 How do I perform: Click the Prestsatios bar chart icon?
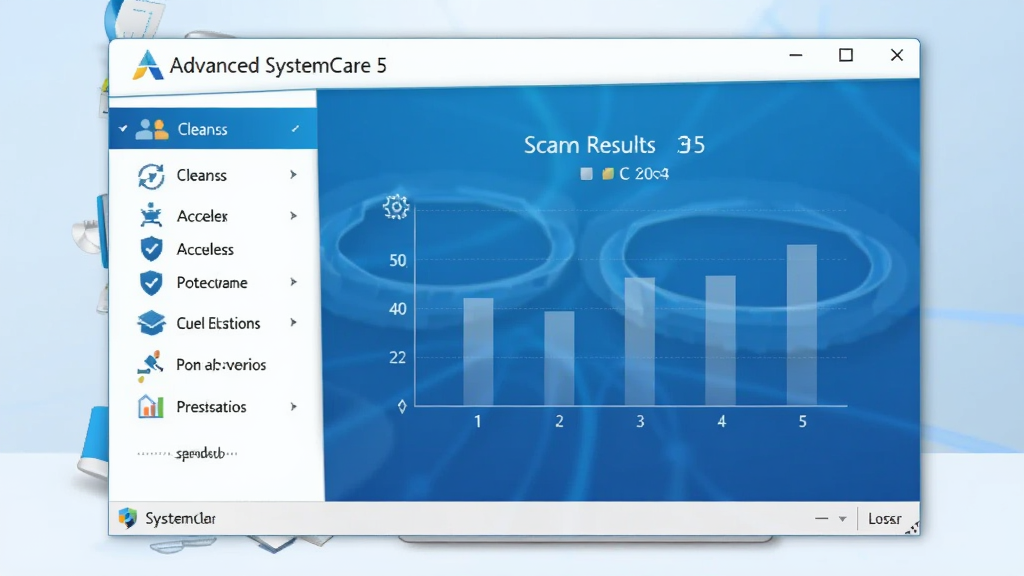(151, 406)
